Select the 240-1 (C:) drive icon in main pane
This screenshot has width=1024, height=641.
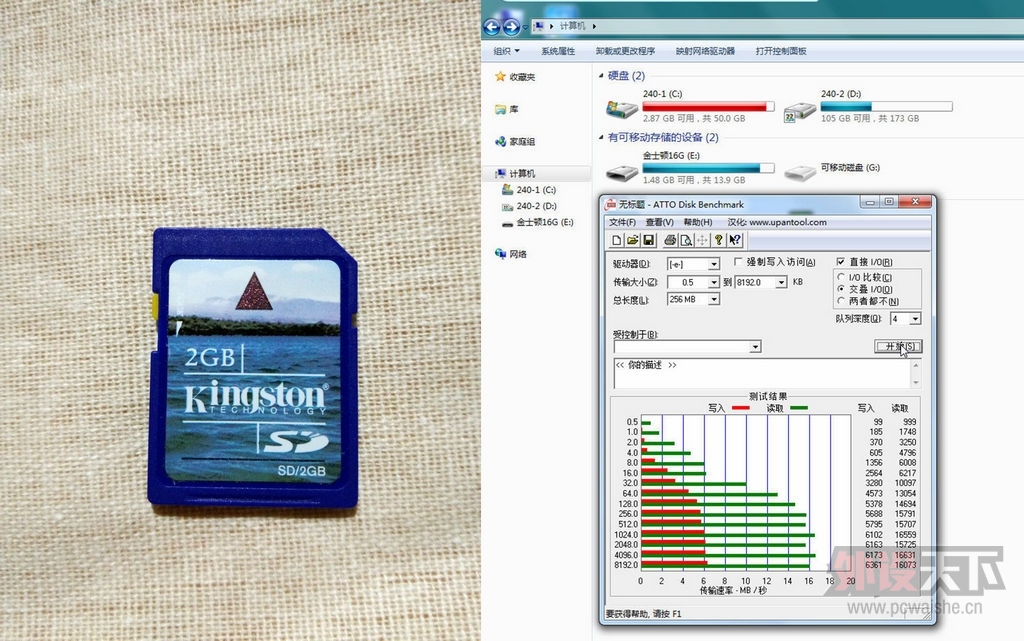[621, 108]
